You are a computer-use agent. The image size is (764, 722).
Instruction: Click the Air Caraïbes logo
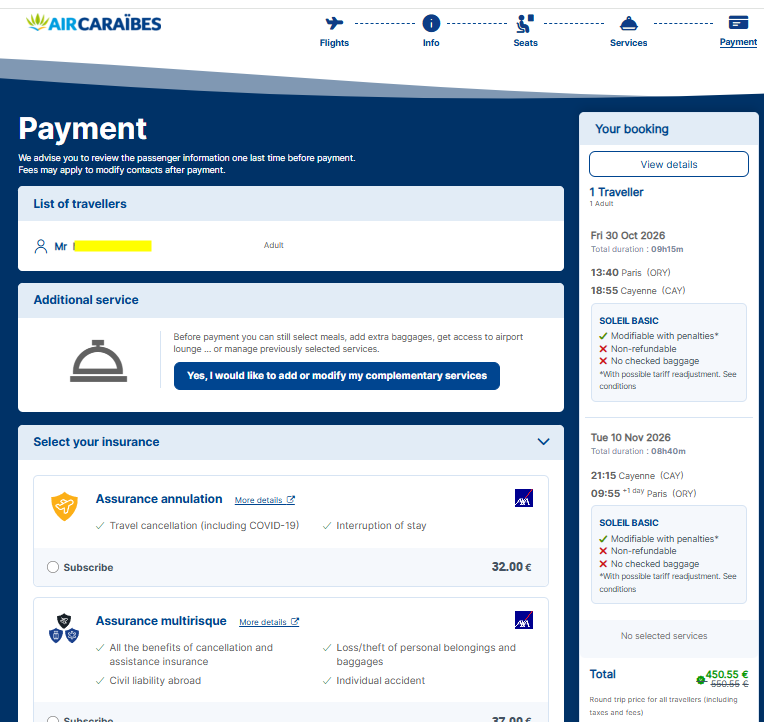tap(94, 23)
